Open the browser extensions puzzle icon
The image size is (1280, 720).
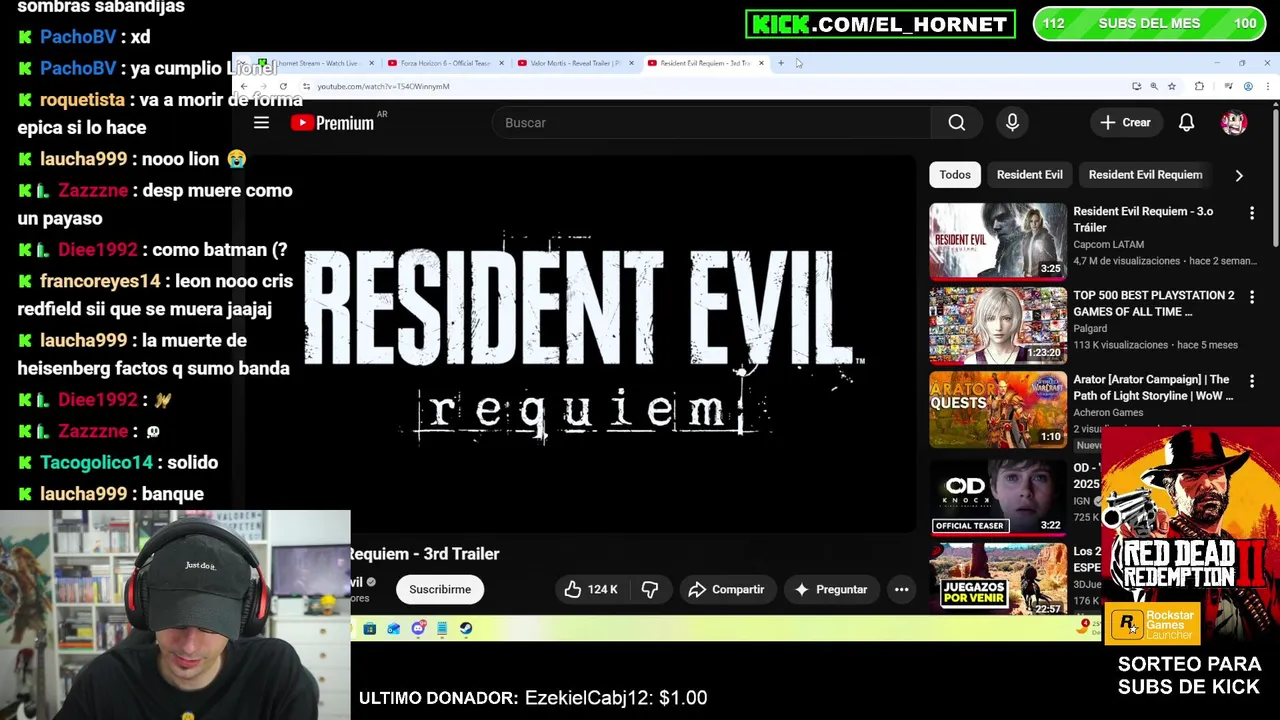pyautogui.click(x=1199, y=86)
